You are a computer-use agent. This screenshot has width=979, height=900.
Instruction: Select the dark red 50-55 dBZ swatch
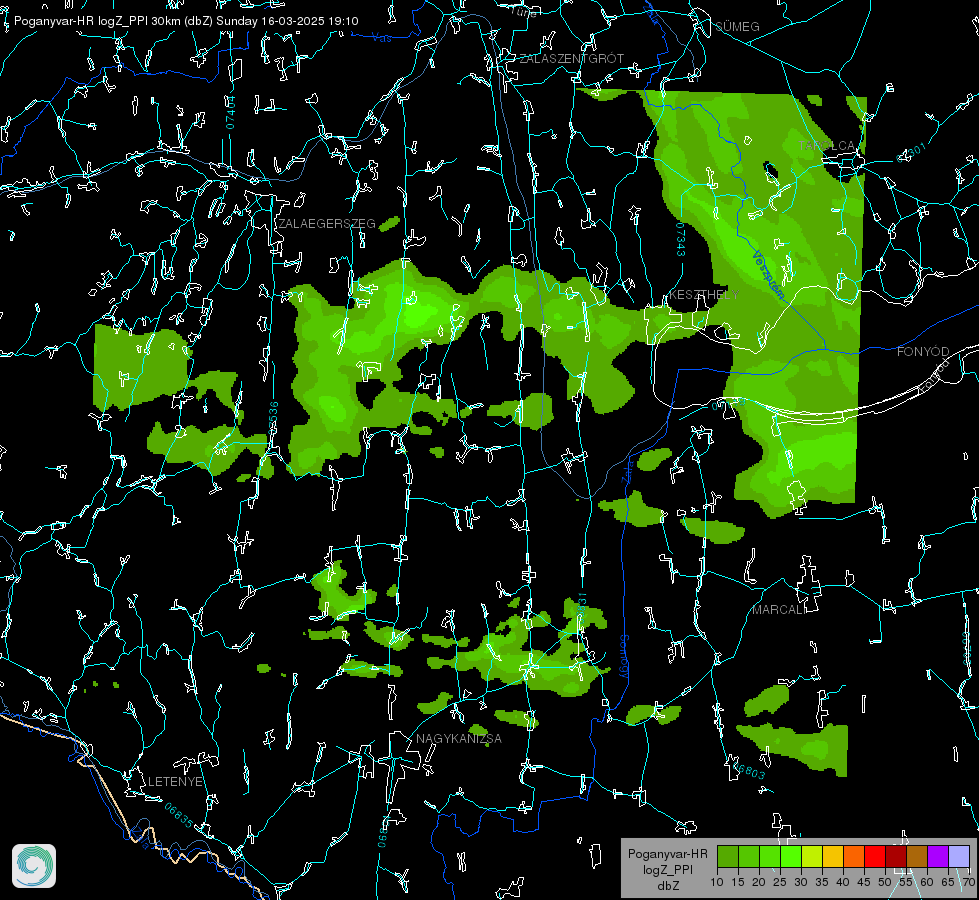[x=896, y=856]
